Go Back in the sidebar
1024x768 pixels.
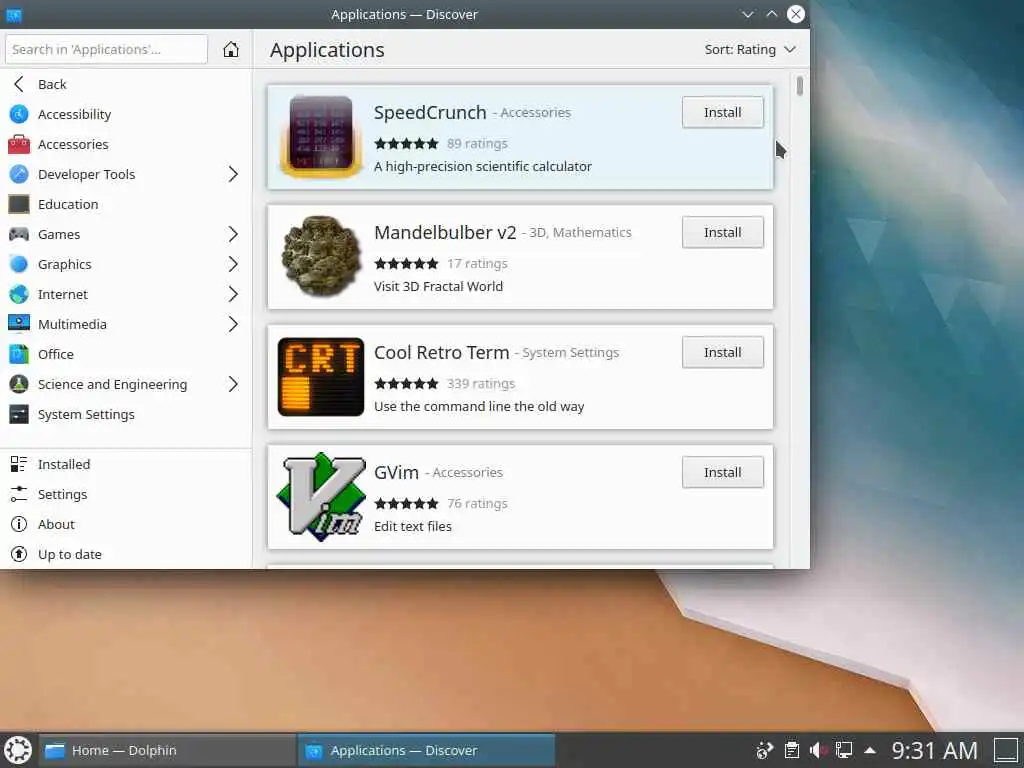point(125,84)
